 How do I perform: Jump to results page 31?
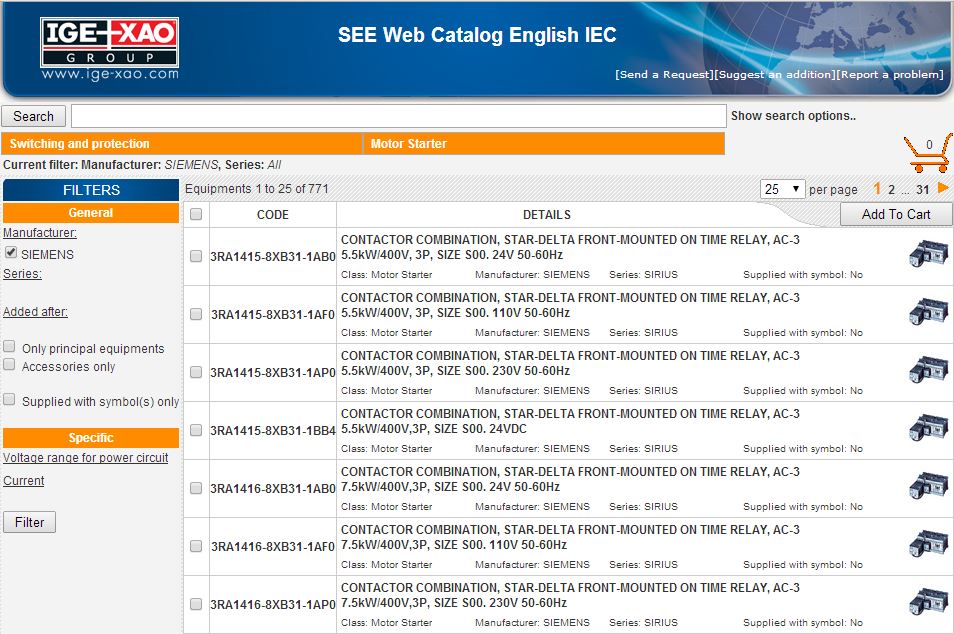923,190
